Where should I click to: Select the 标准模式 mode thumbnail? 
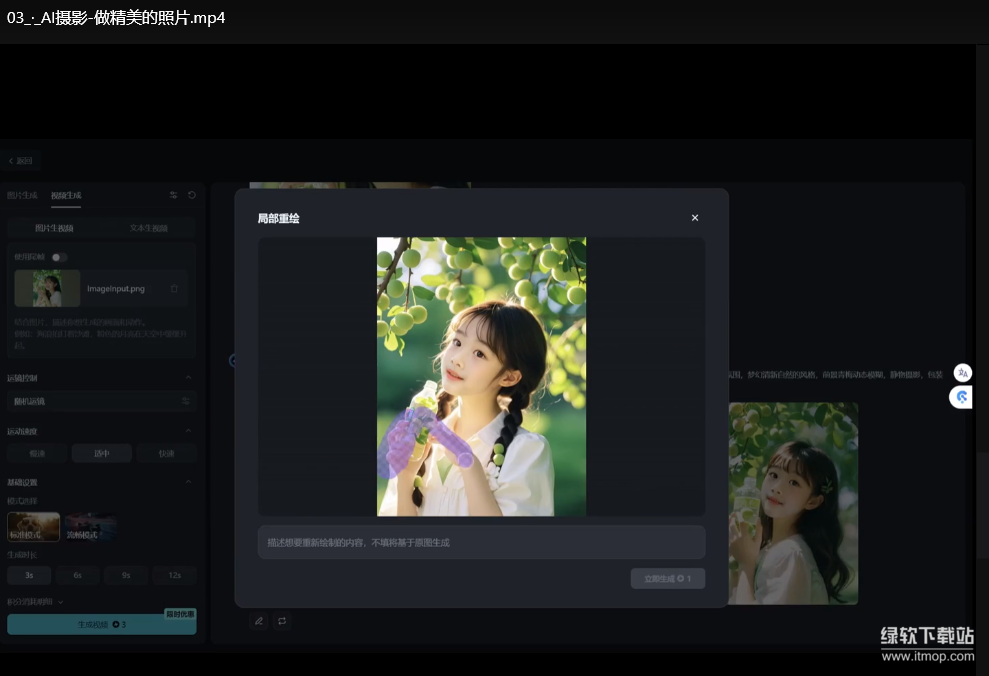[x=33, y=527]
